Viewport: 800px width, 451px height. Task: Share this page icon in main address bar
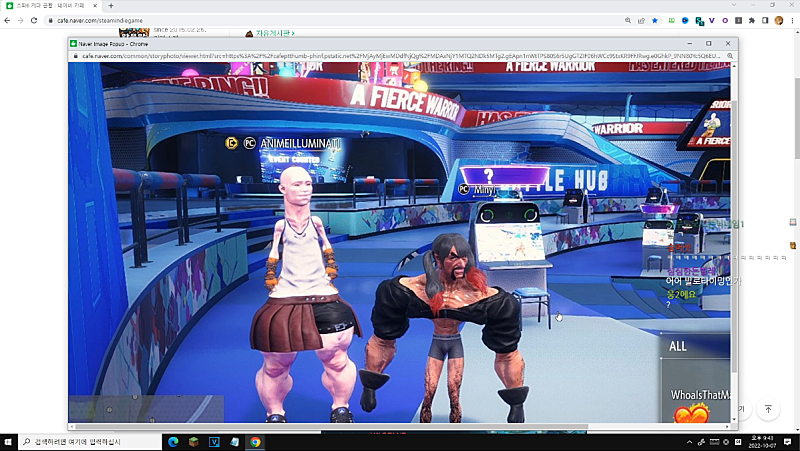coord(641,20)
